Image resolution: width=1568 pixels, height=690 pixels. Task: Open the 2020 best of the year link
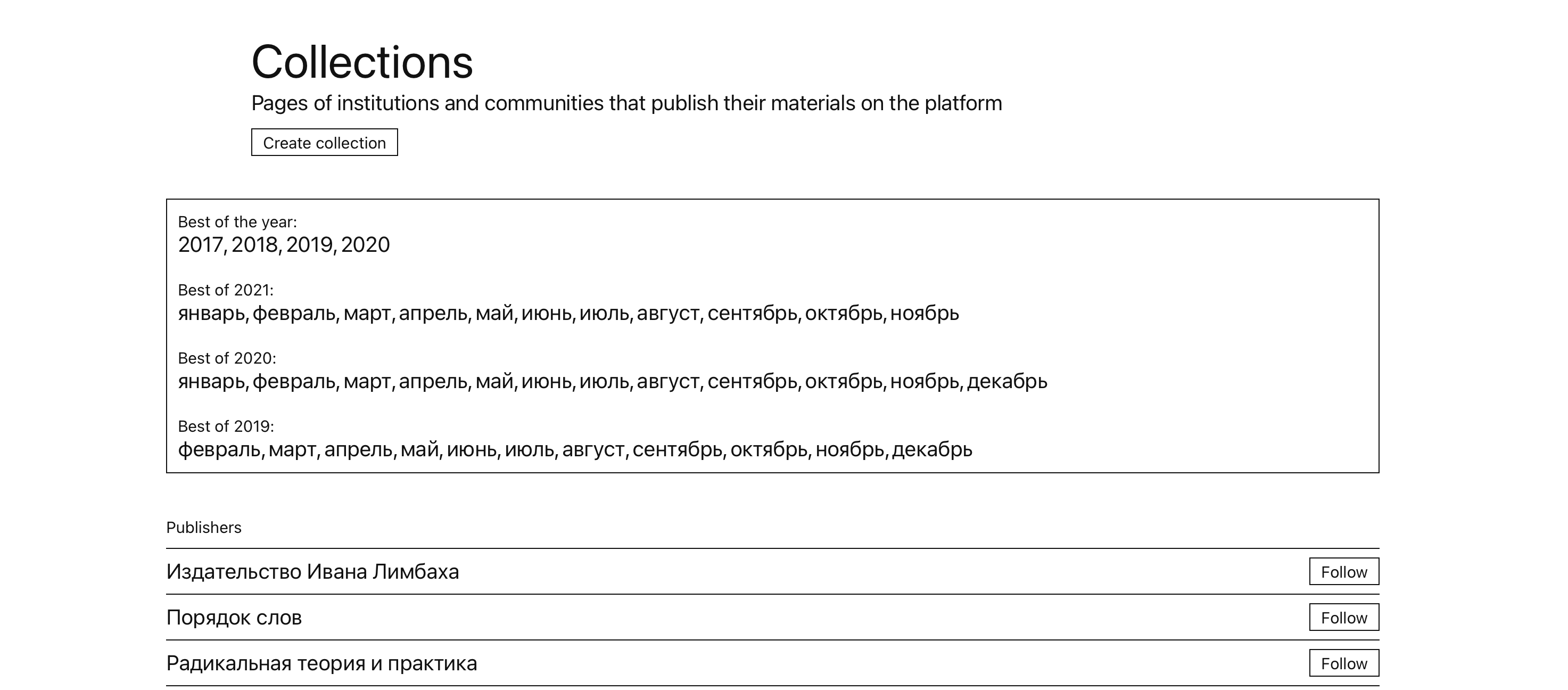coord(365,245)
